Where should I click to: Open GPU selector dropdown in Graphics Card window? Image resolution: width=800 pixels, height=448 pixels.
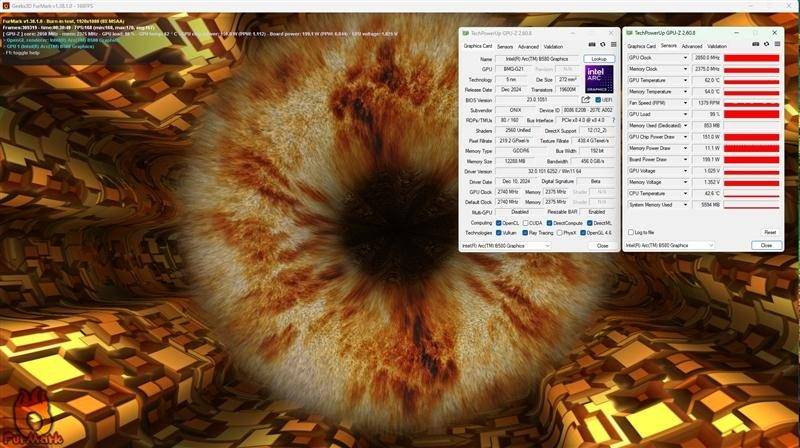coord(505,246)
